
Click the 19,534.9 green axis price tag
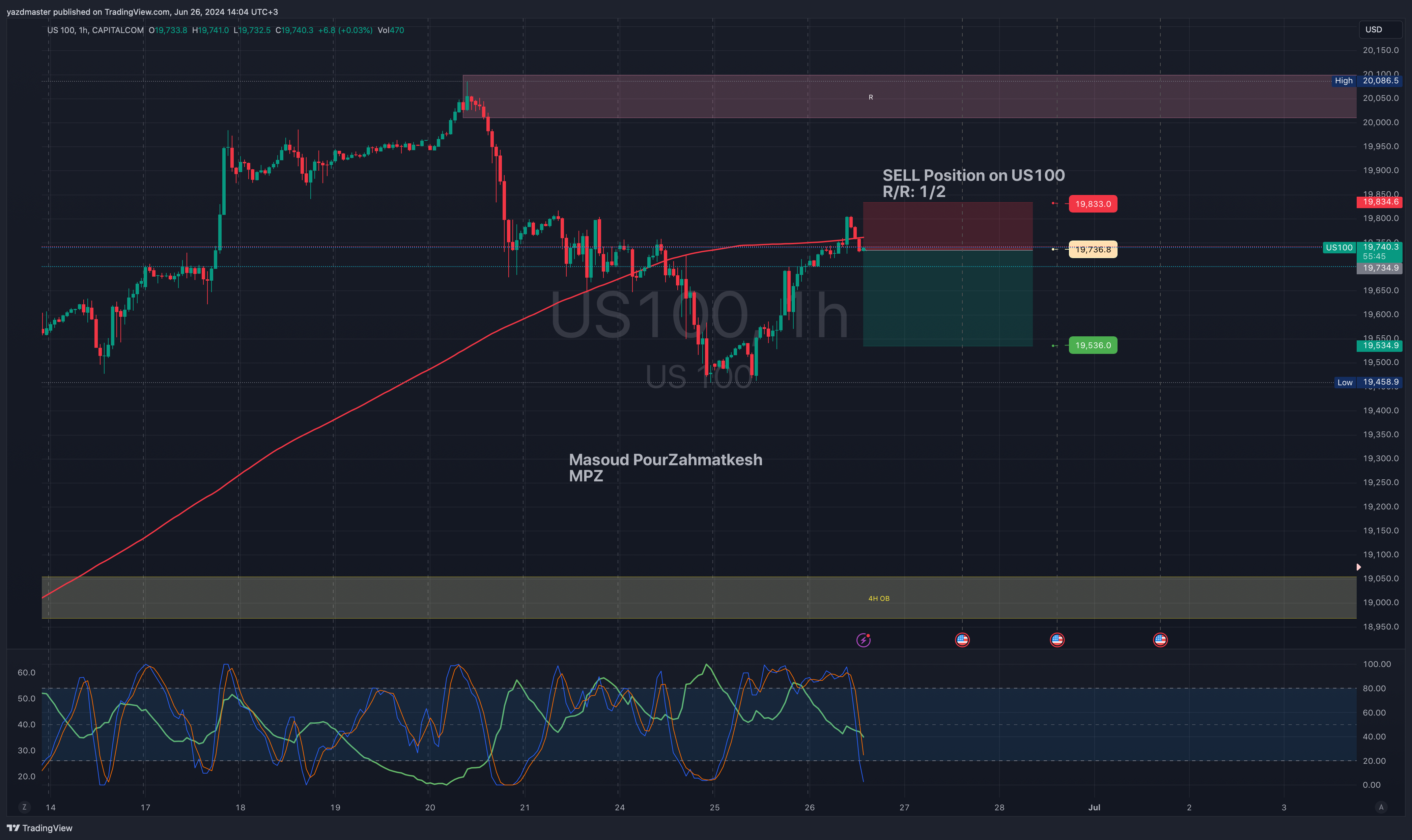tap(1379, 345)
